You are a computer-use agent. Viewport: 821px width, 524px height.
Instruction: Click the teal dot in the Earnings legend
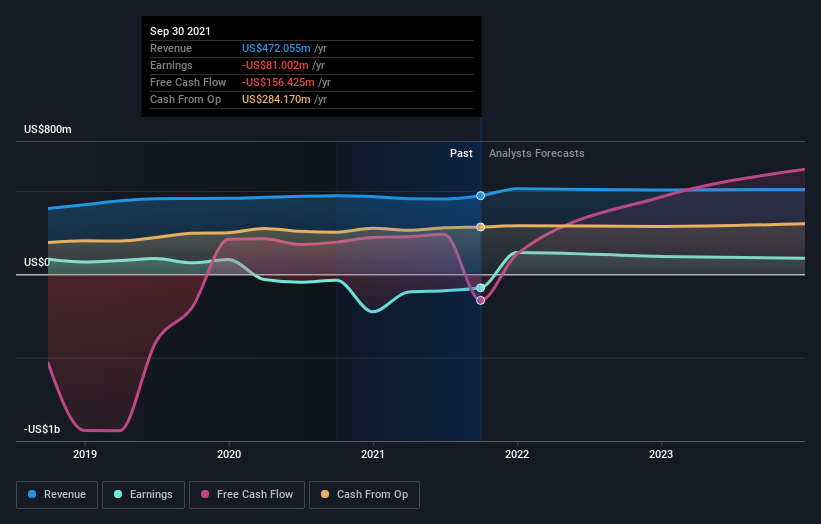click(x=118, y=494)
